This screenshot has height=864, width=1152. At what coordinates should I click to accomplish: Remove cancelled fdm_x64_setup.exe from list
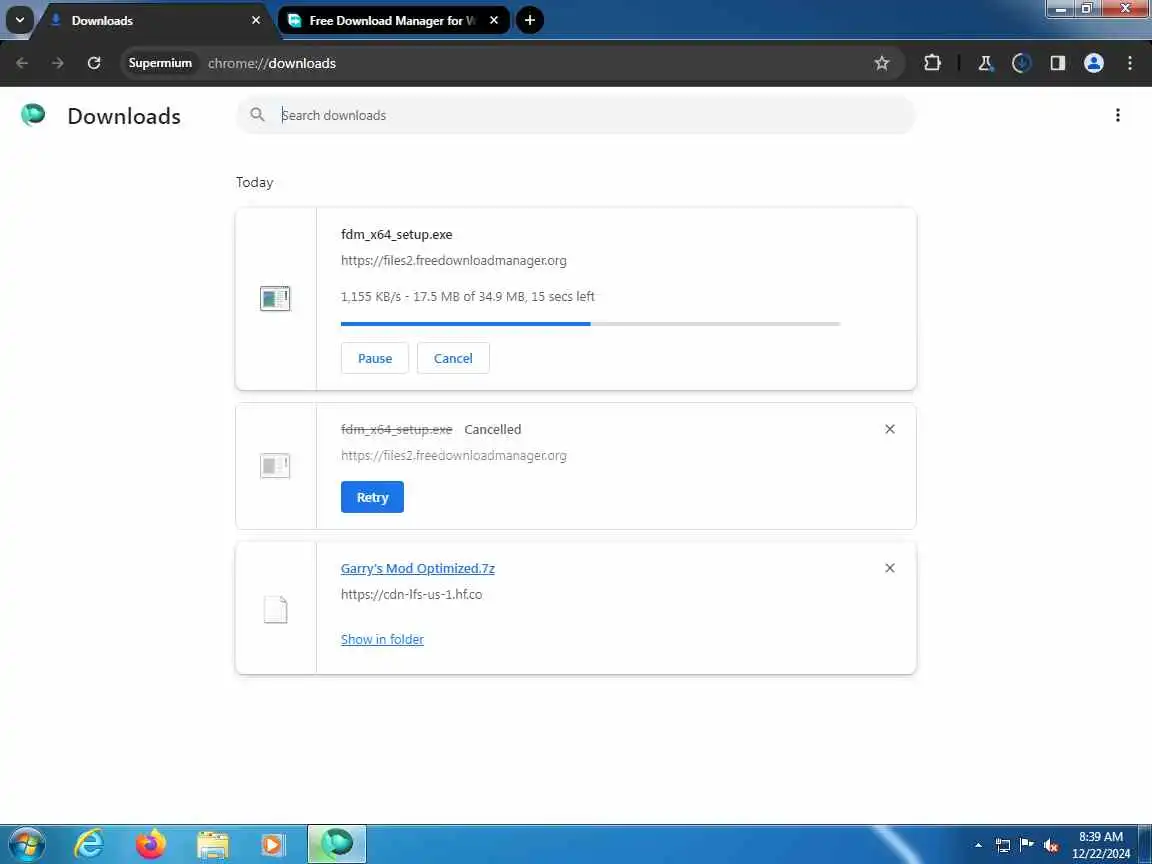click(890, 429)
